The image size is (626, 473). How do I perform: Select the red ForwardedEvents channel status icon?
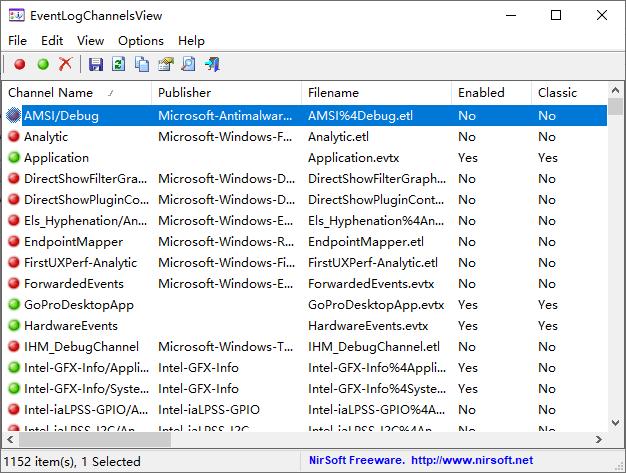pyautogui.click(x=14, y=283)
